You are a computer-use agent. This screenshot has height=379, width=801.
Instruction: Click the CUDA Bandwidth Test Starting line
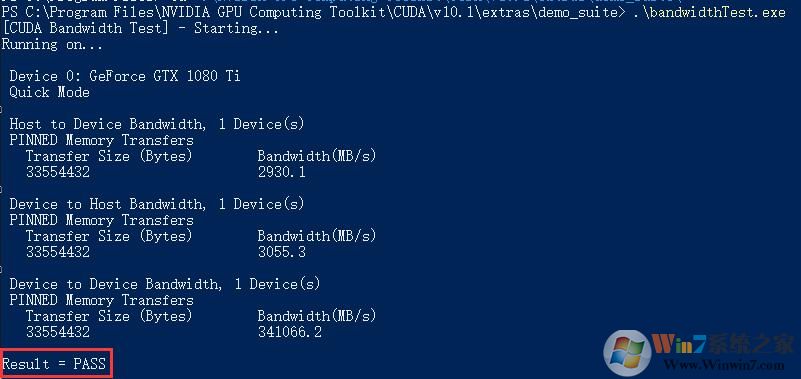140,28
